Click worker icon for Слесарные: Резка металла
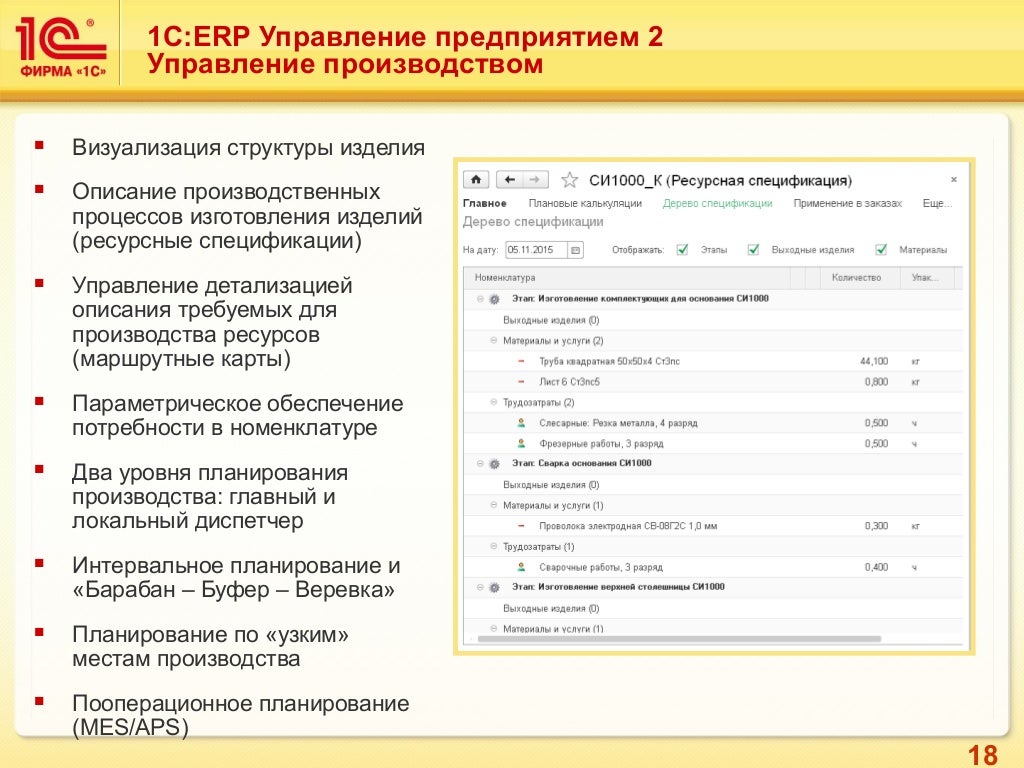Screen dimensions: 1024x768 coord(521,423)
